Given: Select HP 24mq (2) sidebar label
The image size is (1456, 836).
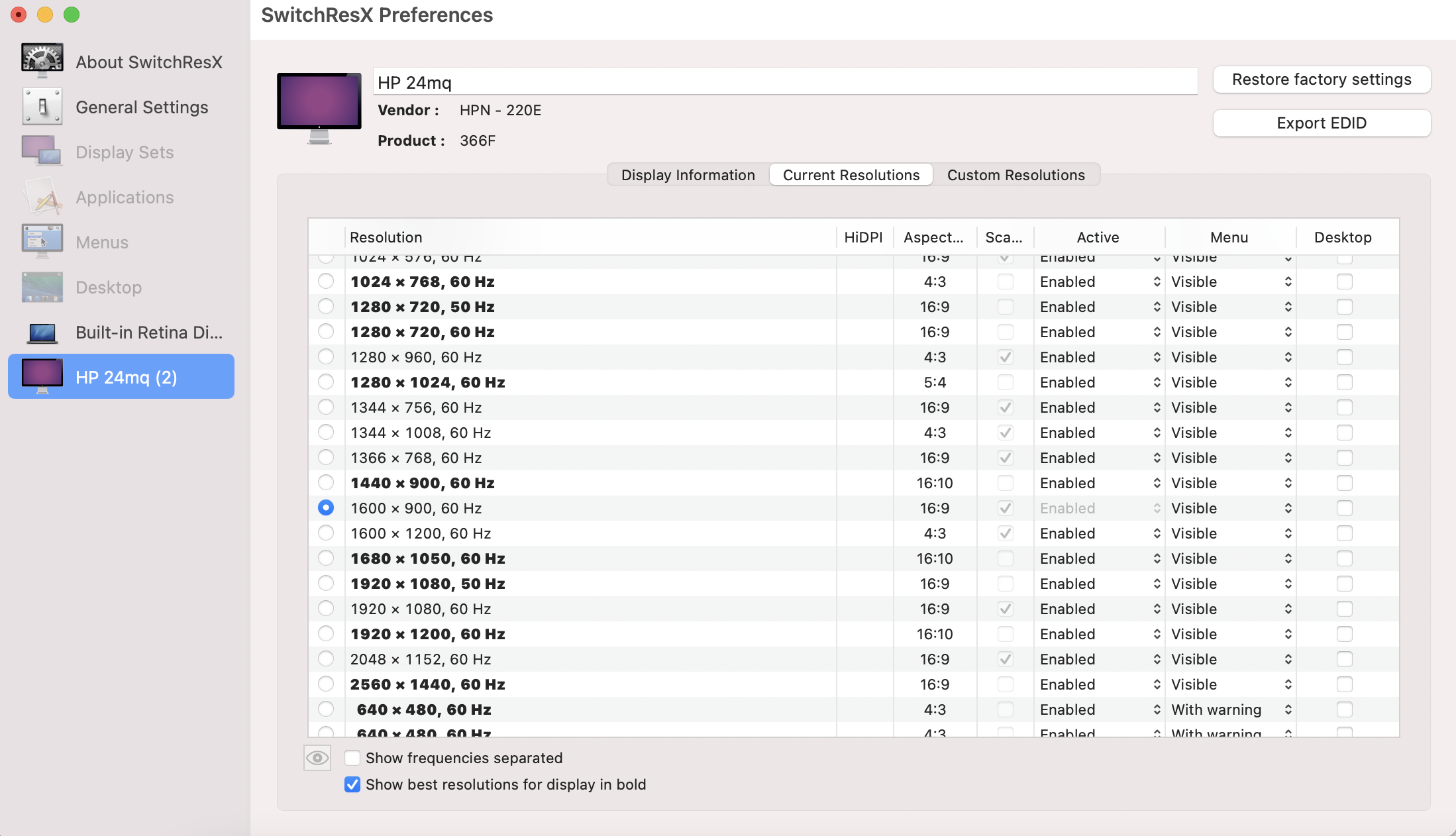Looking at the screenshot, I should click(x=126, y=377).
